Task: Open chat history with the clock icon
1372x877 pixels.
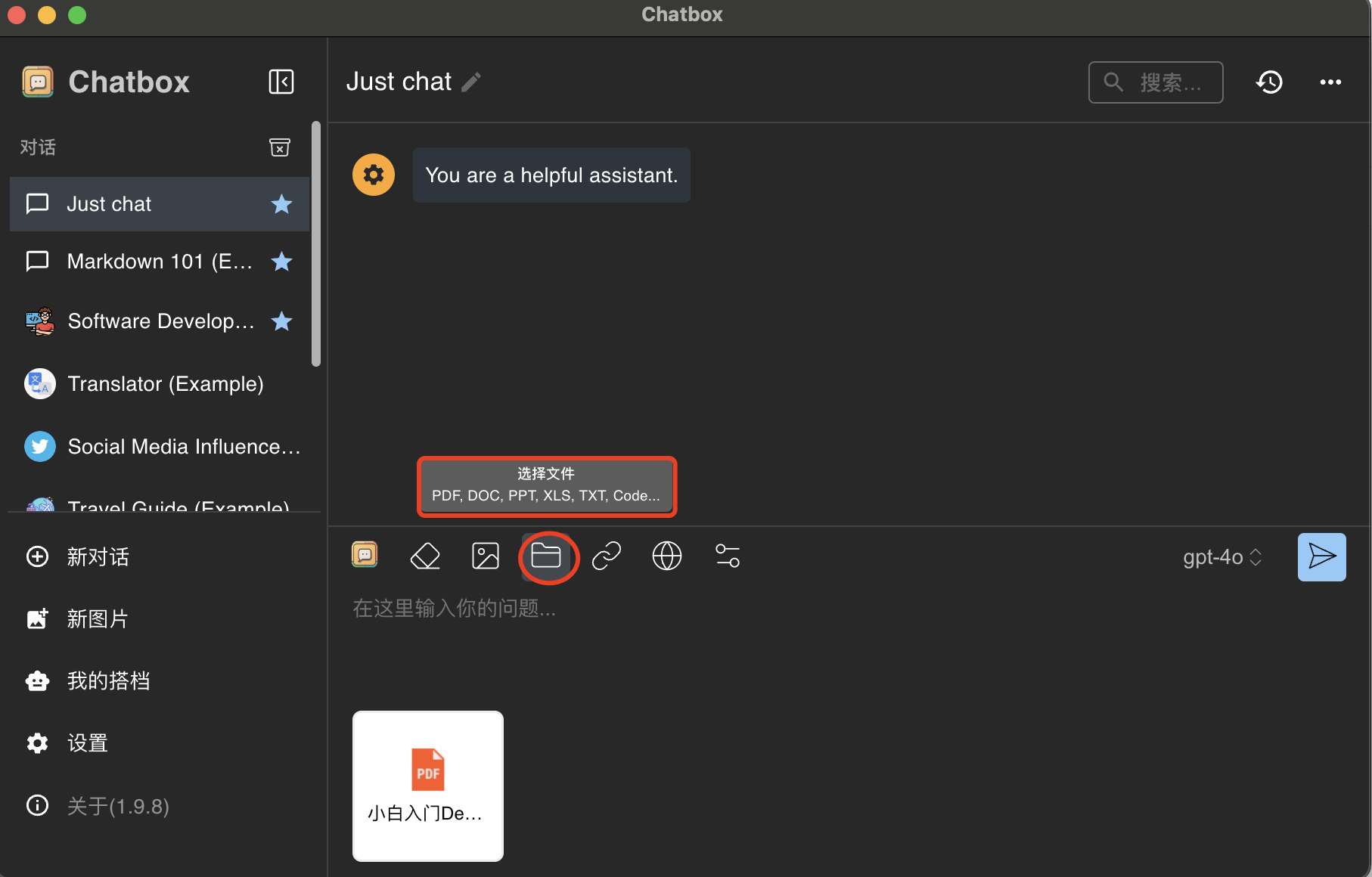Action: pyautogui.click(x=1270, y=82)
